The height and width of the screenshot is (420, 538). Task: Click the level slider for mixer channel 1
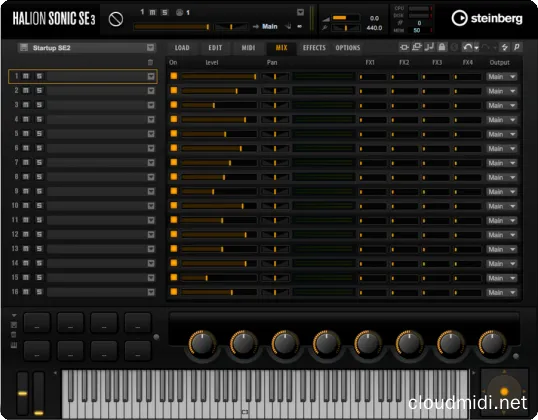pos(219,77)
